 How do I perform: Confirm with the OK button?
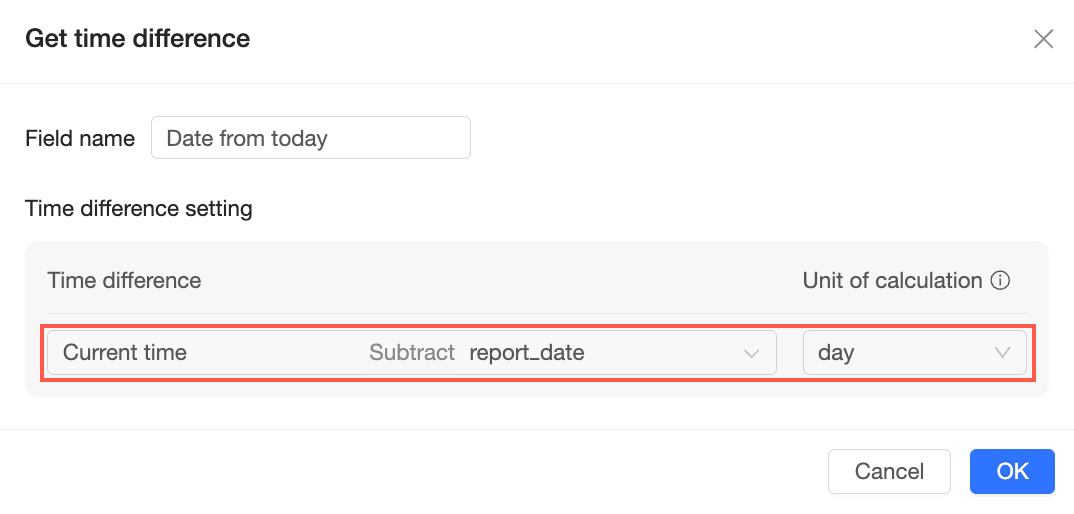pyautogui.click(x=1012, y=471)
